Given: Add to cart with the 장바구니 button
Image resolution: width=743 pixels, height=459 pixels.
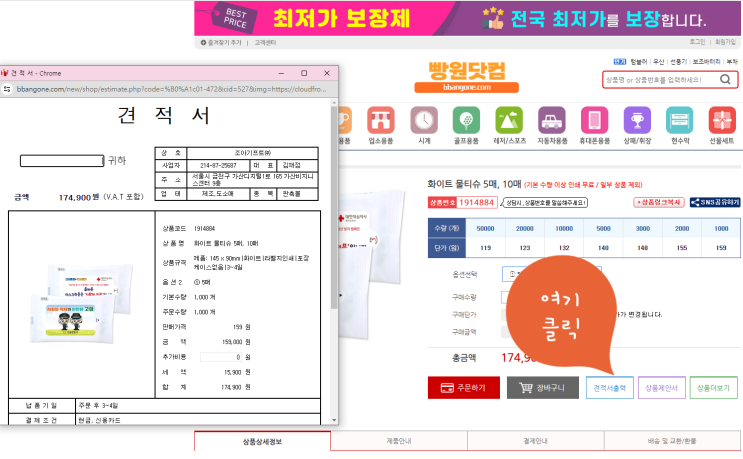Looking at the screenshot, I should (543, 387).
